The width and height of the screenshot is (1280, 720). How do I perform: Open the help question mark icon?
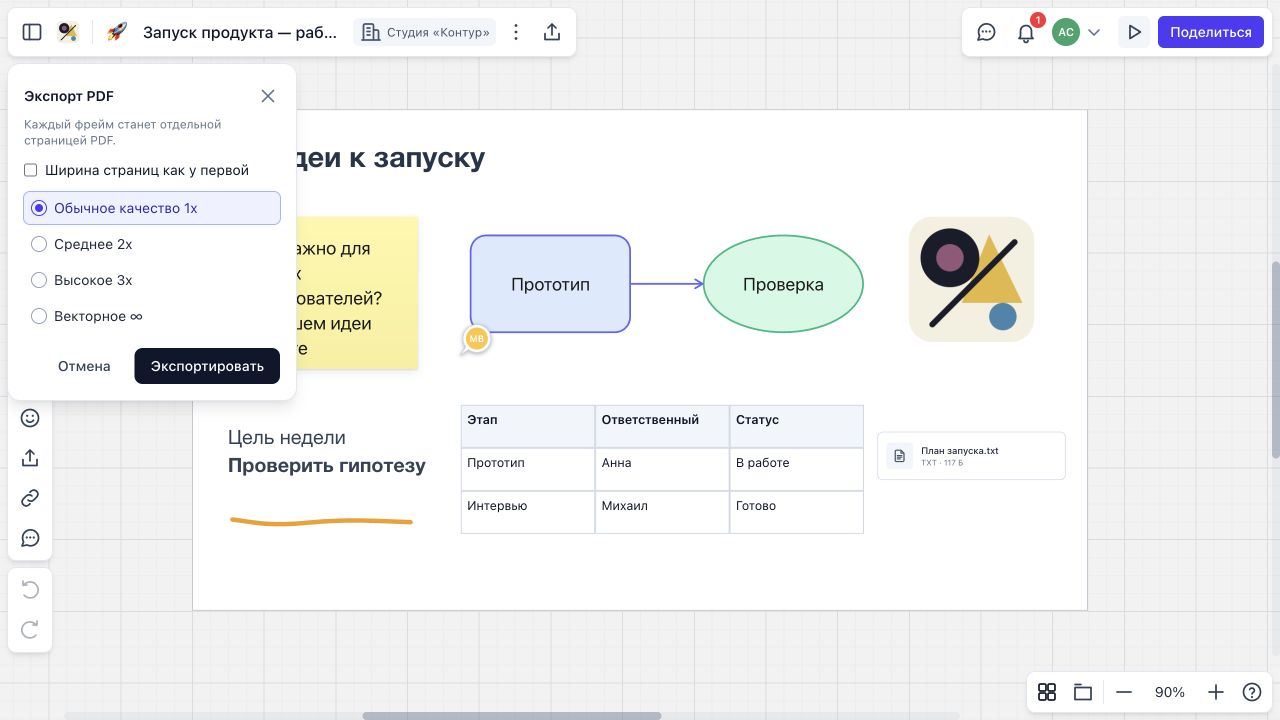[x=1252, y=692]
